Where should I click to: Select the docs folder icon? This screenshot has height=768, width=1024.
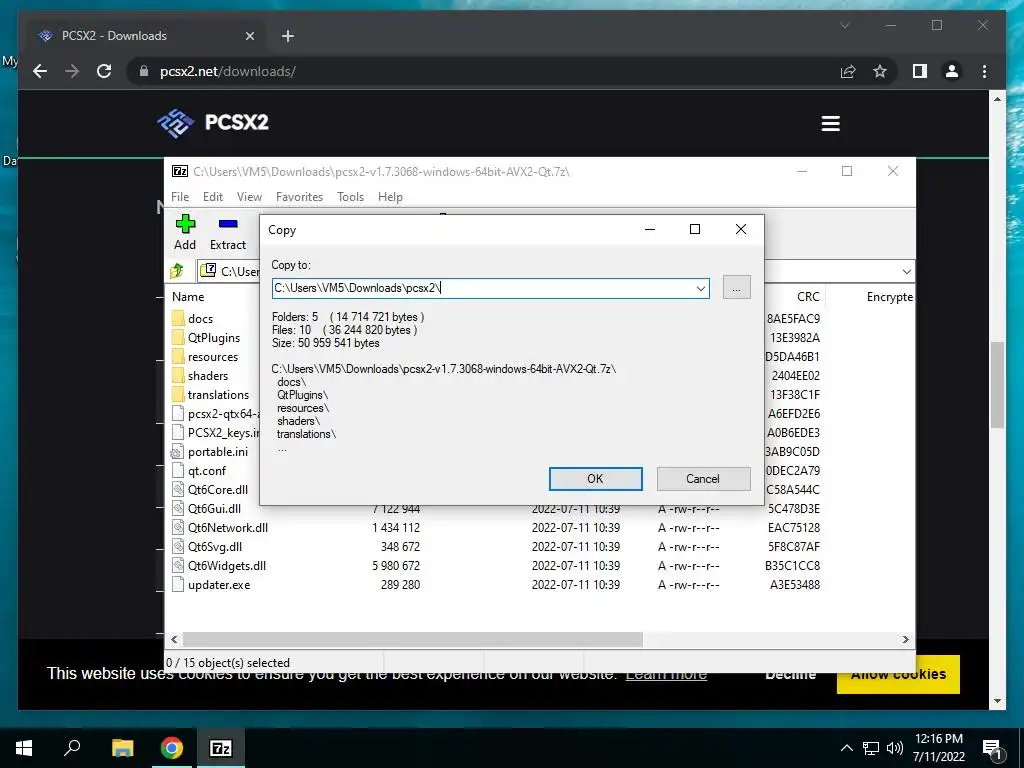[x=178, y=318]
